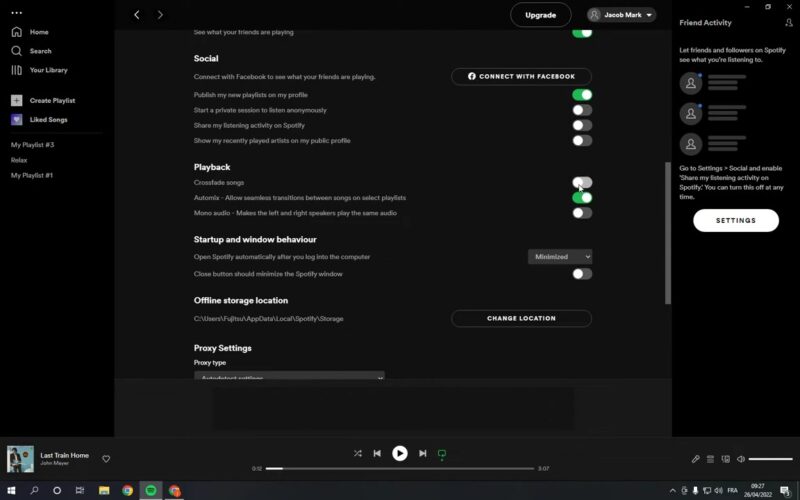
Task: Click the first friend placeholder avatar
Action: pos(691,83)
